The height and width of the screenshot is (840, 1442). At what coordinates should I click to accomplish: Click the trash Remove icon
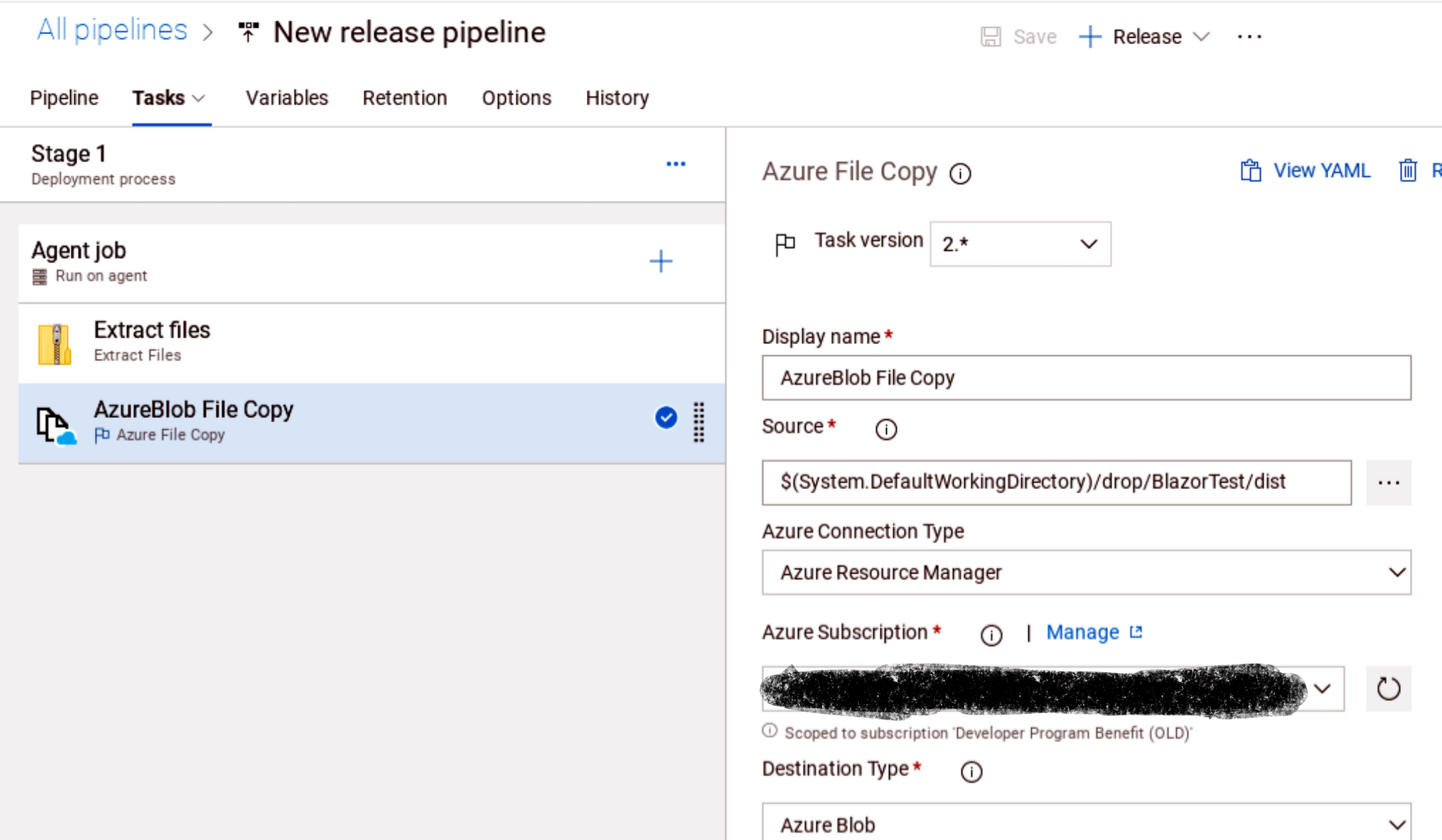pyautogui.click(x=1408, y=171)
